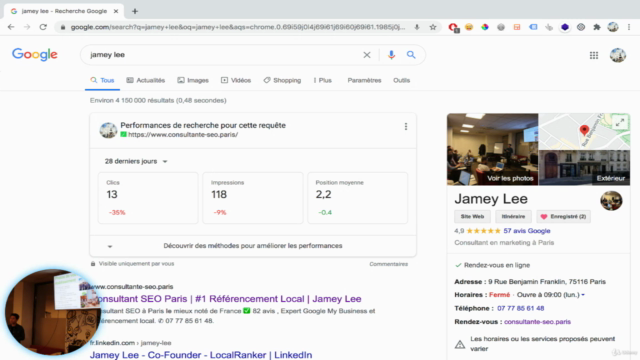Open the Google account avatar
The image size is (640, 360).
pos(618,55)
